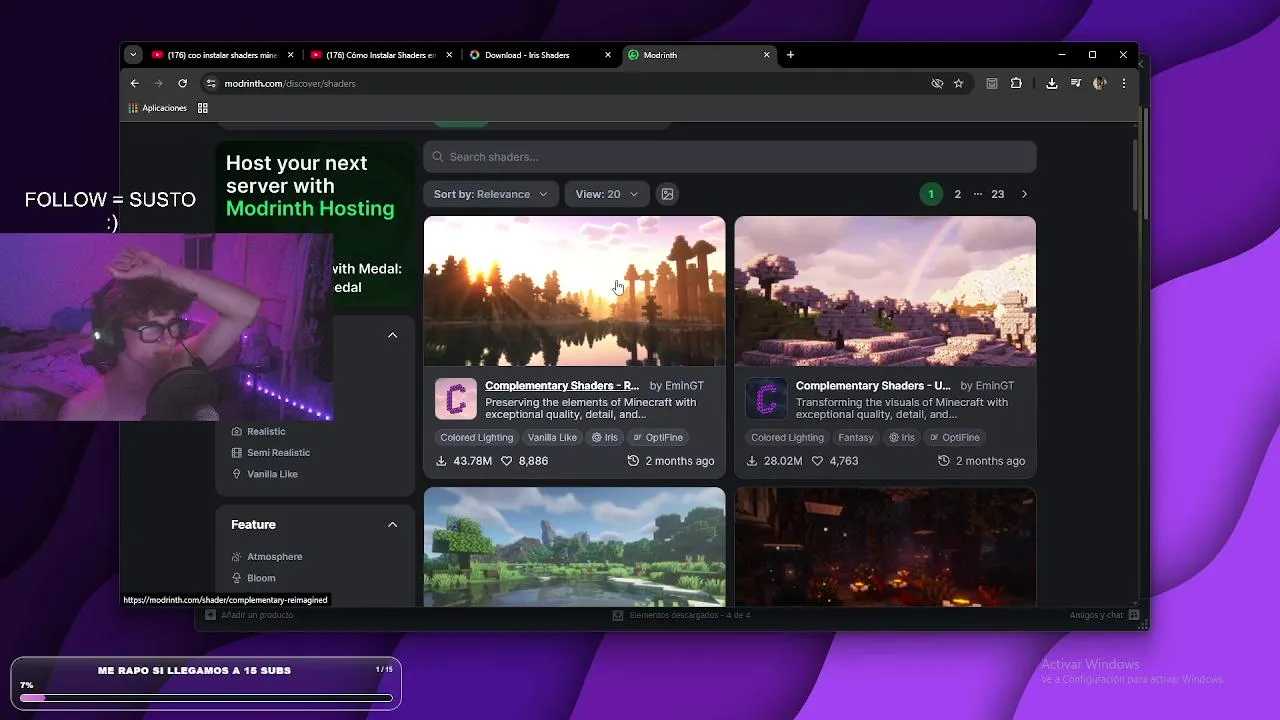Filter by Vanilla Like style
The image size is (1280, 720).
(x=264, y=474)
